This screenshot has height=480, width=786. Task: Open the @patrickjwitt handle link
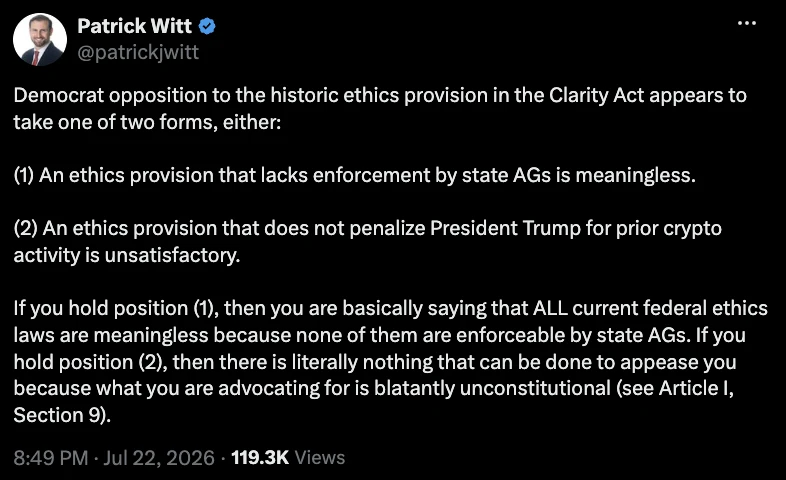coord(138,52)
